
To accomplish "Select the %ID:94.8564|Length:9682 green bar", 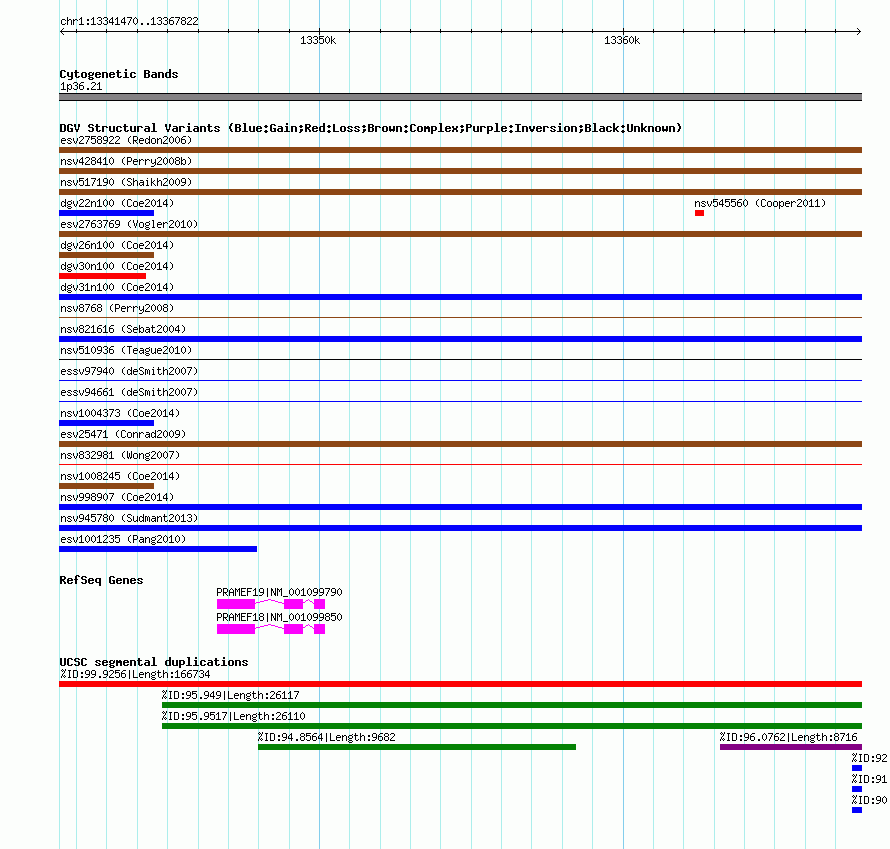I will pyautogui.click(x=417, y=747).
